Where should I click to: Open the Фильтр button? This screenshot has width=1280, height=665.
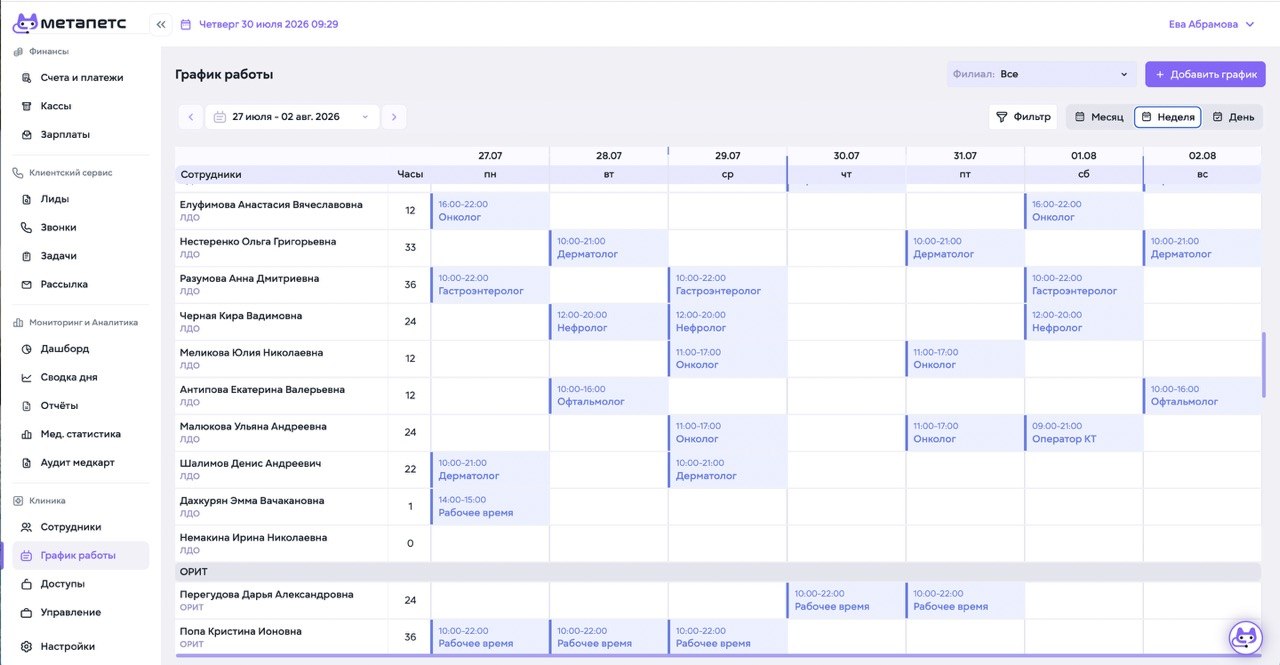click(1023, 117)
